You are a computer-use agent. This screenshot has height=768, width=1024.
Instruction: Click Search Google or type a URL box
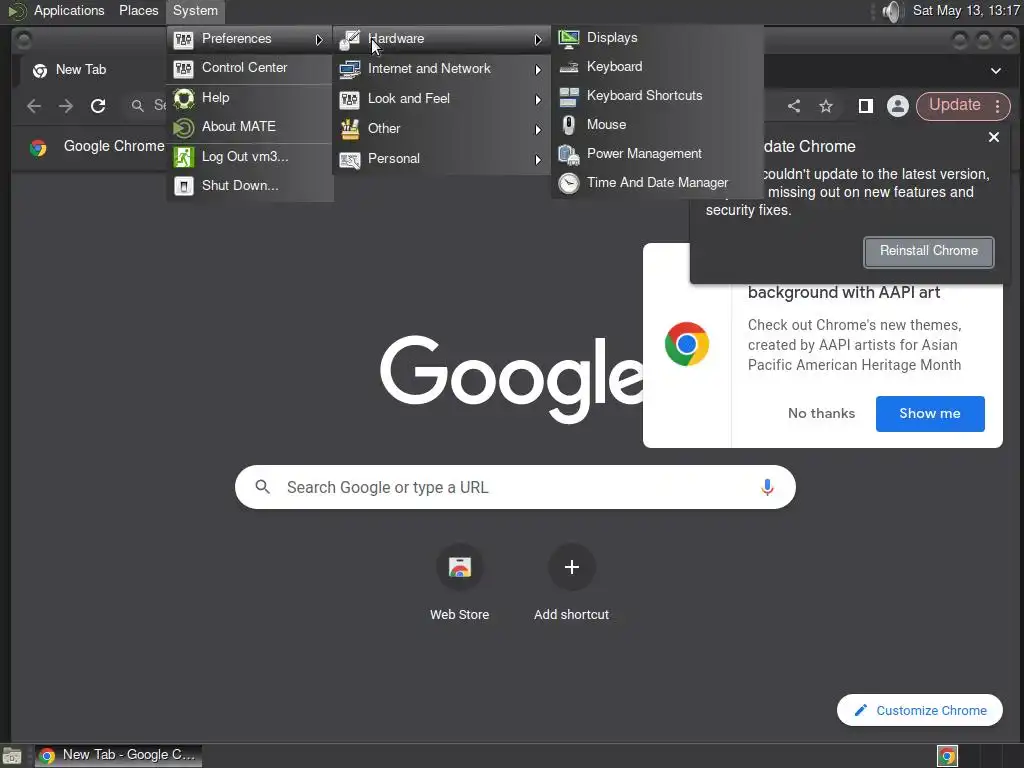point(515,487)
